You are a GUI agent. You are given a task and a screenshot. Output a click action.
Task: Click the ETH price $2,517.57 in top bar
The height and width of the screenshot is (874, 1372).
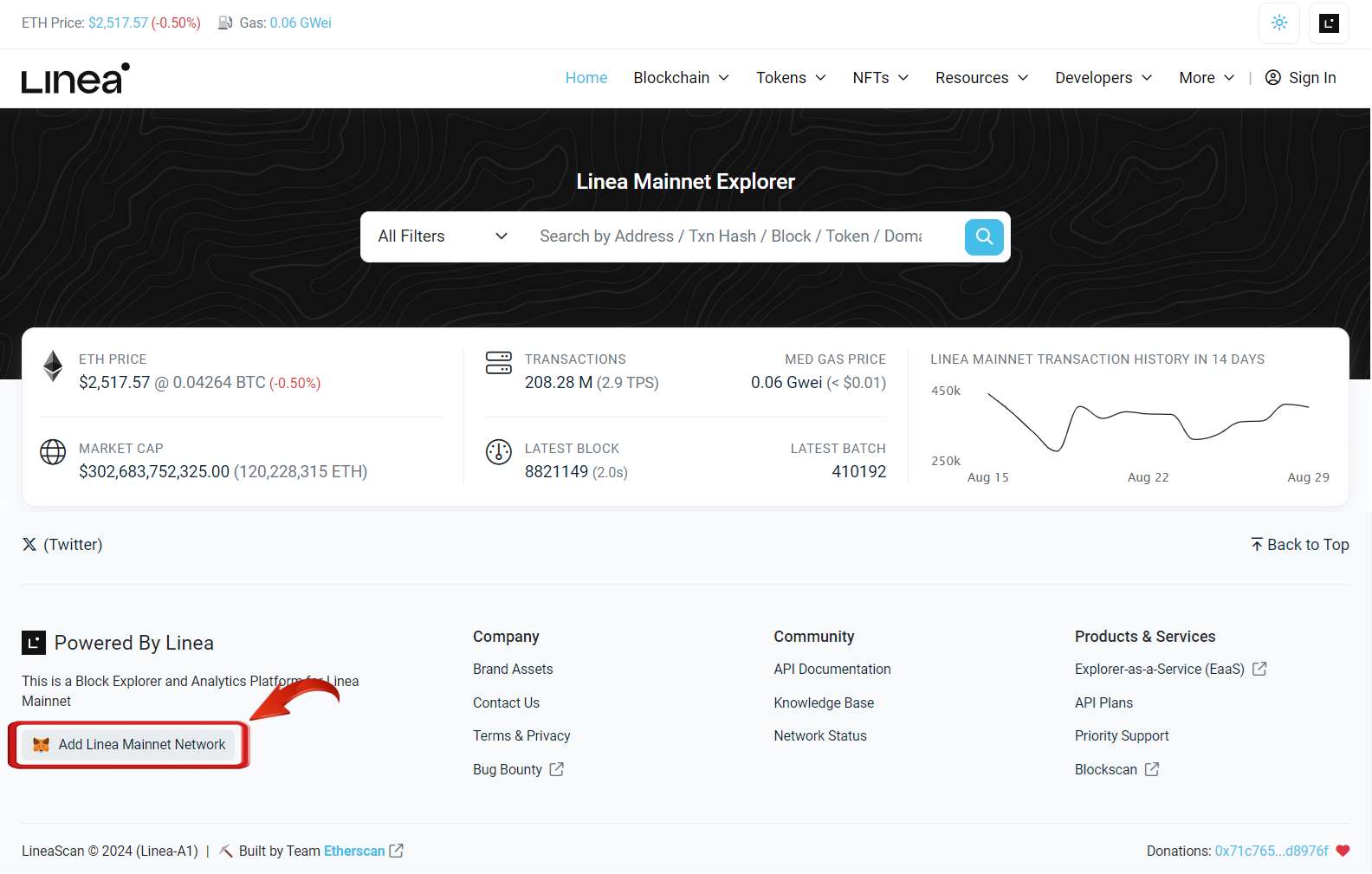[x=118, y=23]
